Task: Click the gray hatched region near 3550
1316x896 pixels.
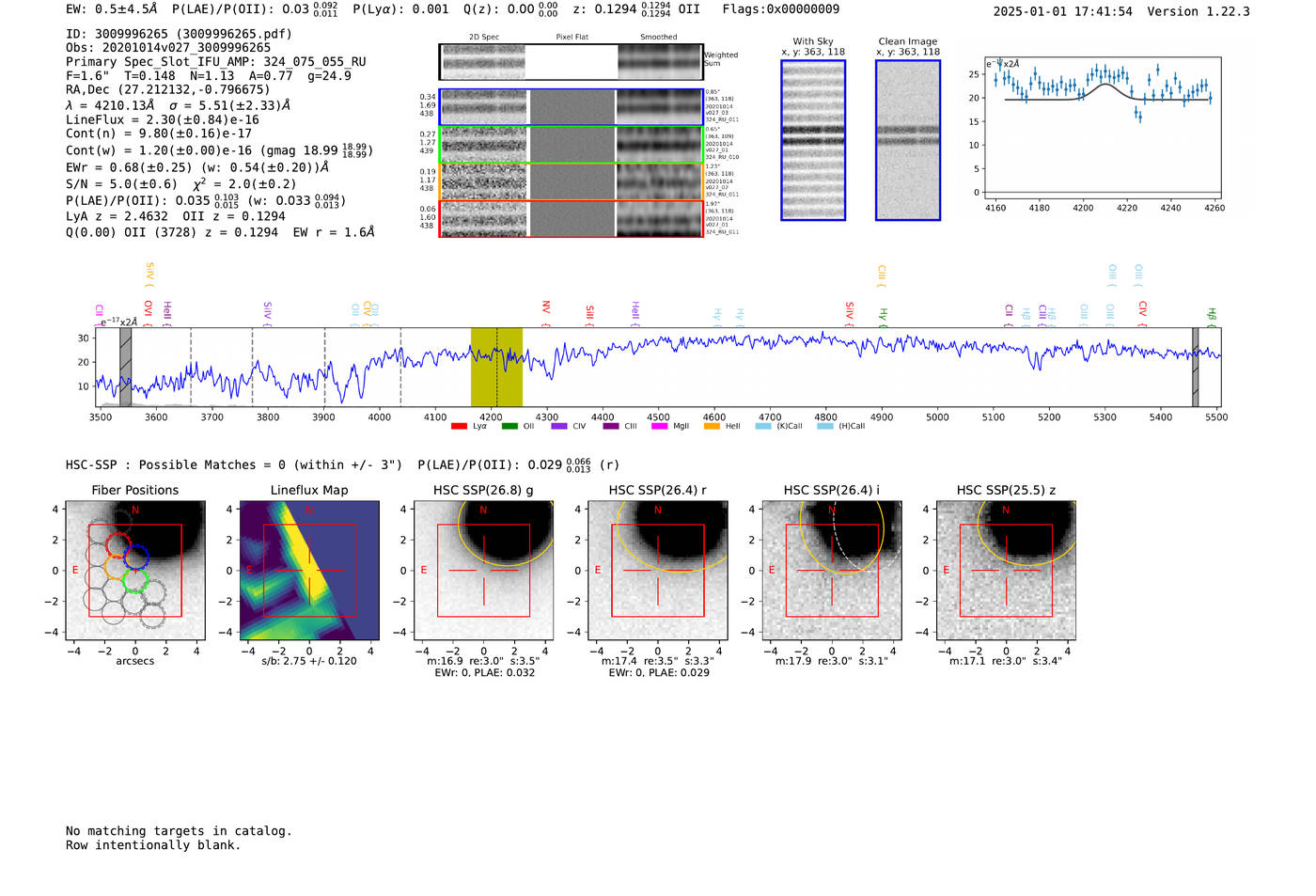Action: pyautogui.click(x=125, y=367)
